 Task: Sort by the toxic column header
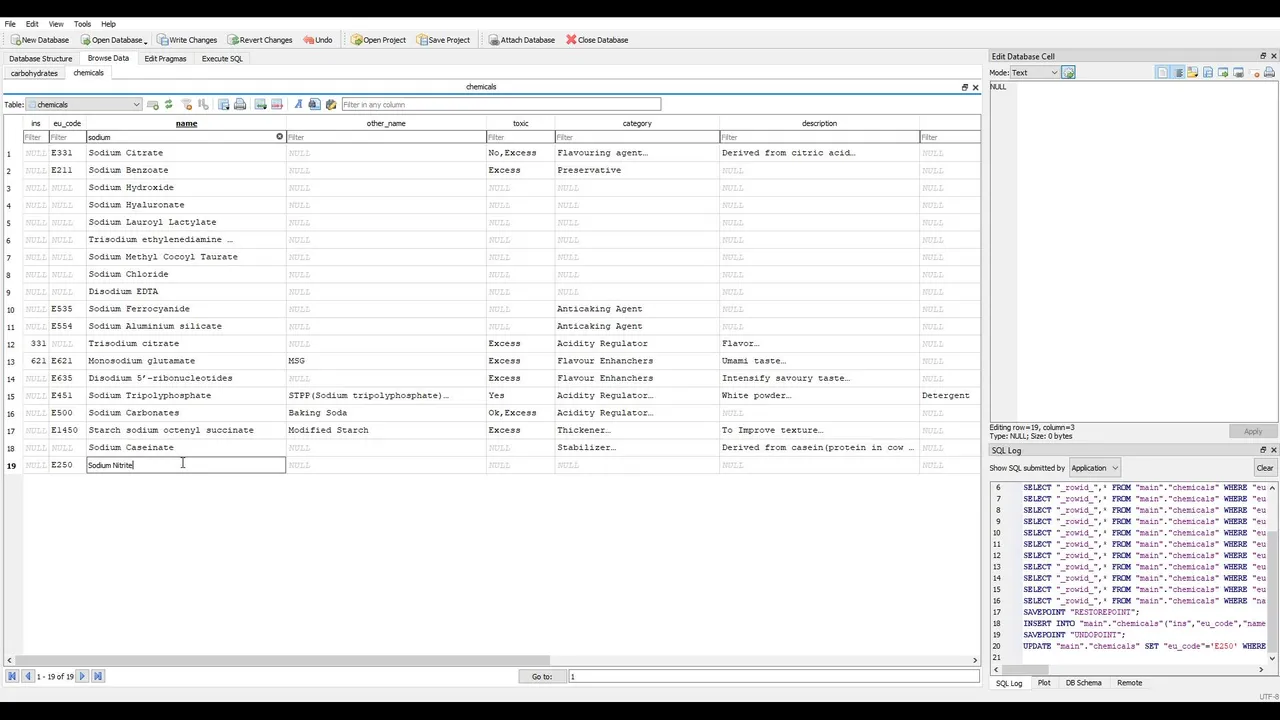pyautogui.click(x=521, y=123)
